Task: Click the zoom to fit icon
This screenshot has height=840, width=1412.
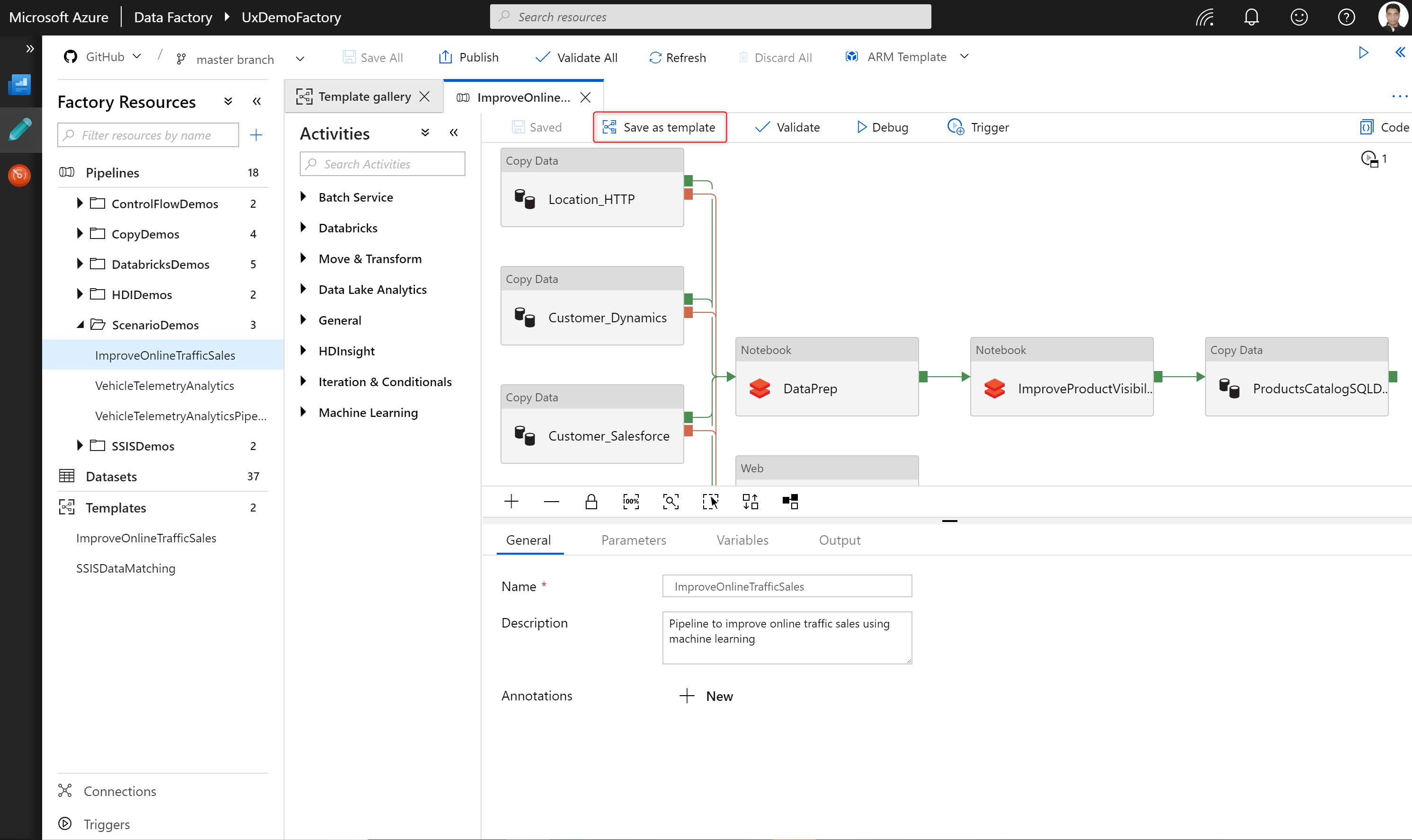Action: pyautogui.click(x=670, y=501)
